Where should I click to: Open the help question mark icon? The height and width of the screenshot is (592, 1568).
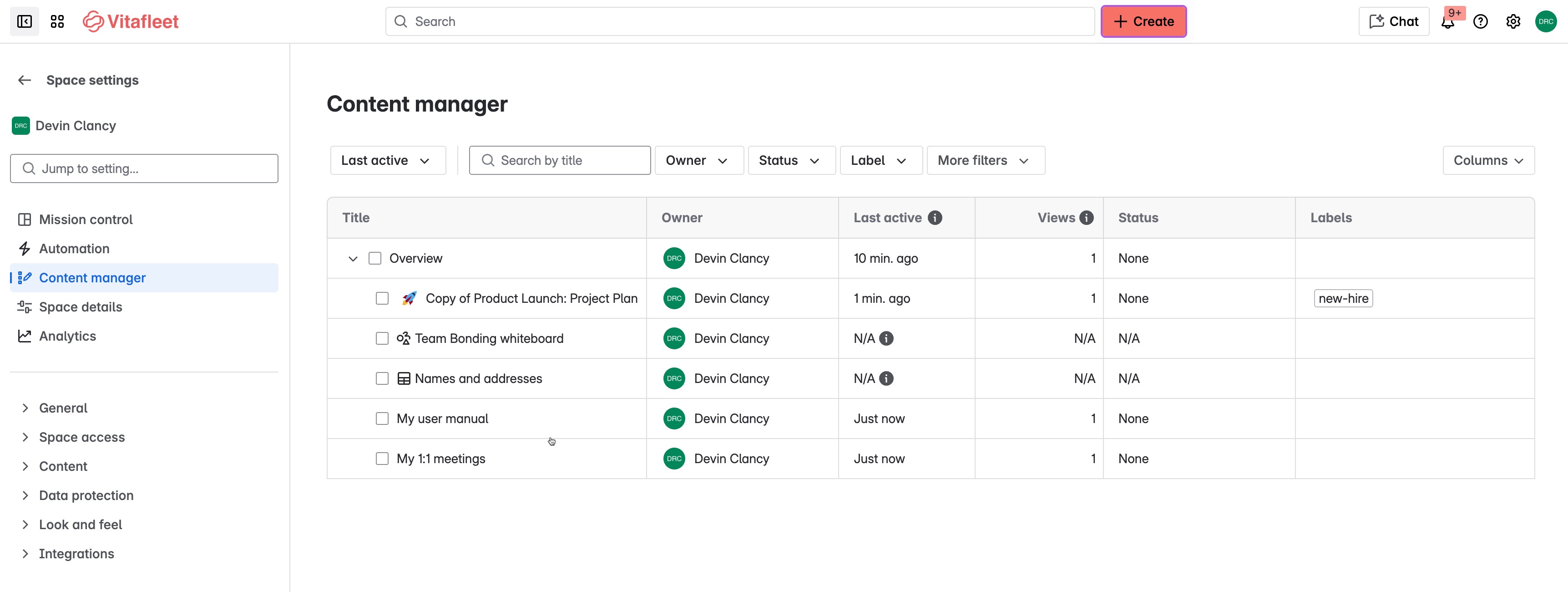click(x=1480, y=22)
